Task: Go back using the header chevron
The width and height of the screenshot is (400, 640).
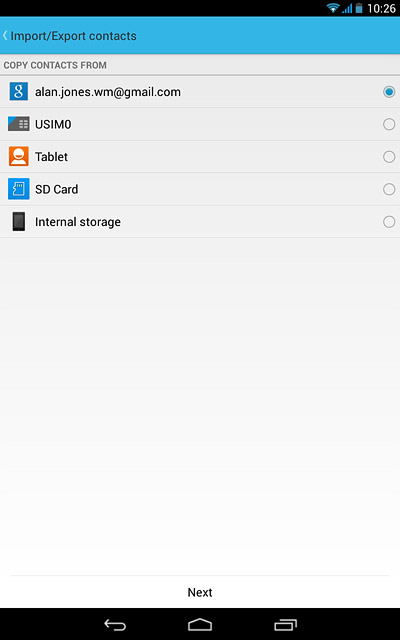Action: pyautogui.click(x=5, y=36)
